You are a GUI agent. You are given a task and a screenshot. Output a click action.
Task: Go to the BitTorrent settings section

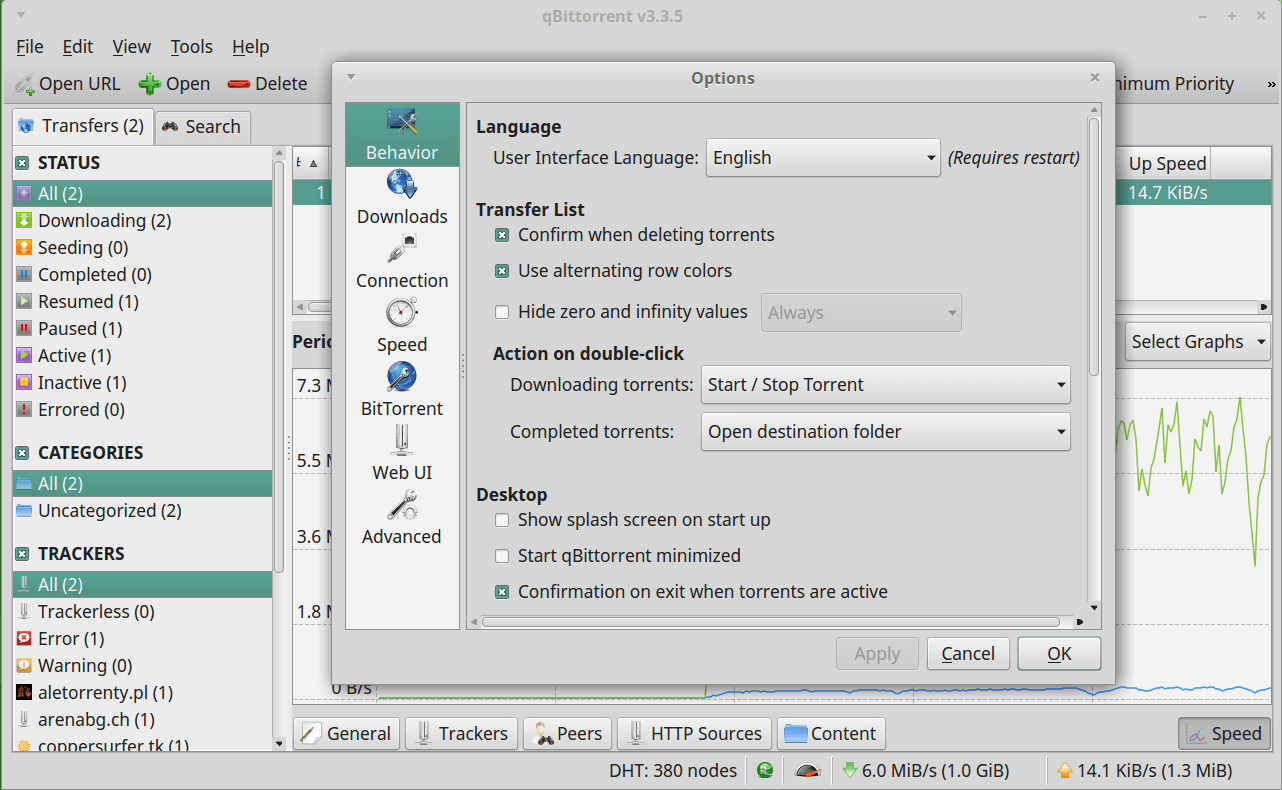click(402, 391)
